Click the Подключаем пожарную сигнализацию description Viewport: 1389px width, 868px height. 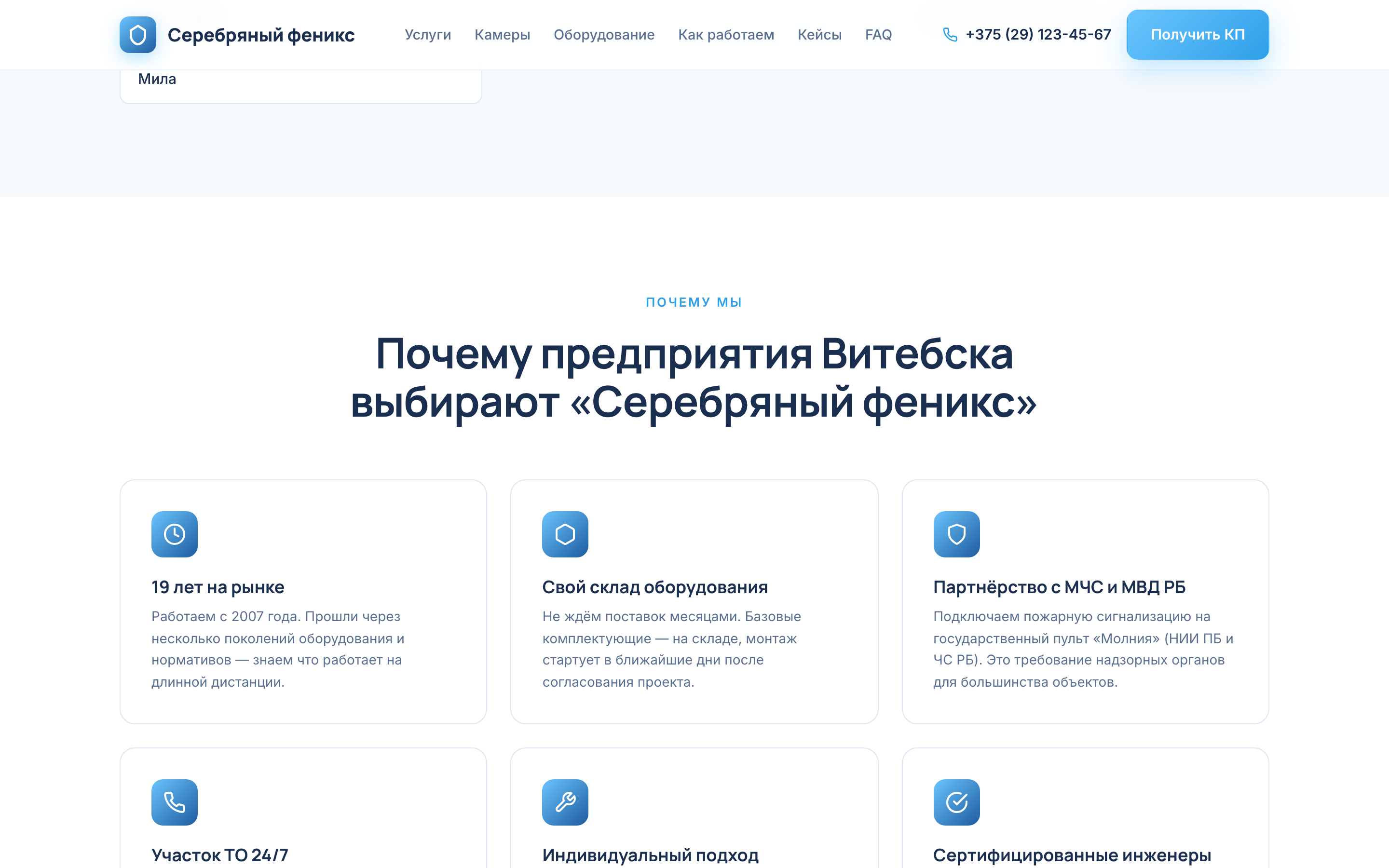click(1083, 649)
